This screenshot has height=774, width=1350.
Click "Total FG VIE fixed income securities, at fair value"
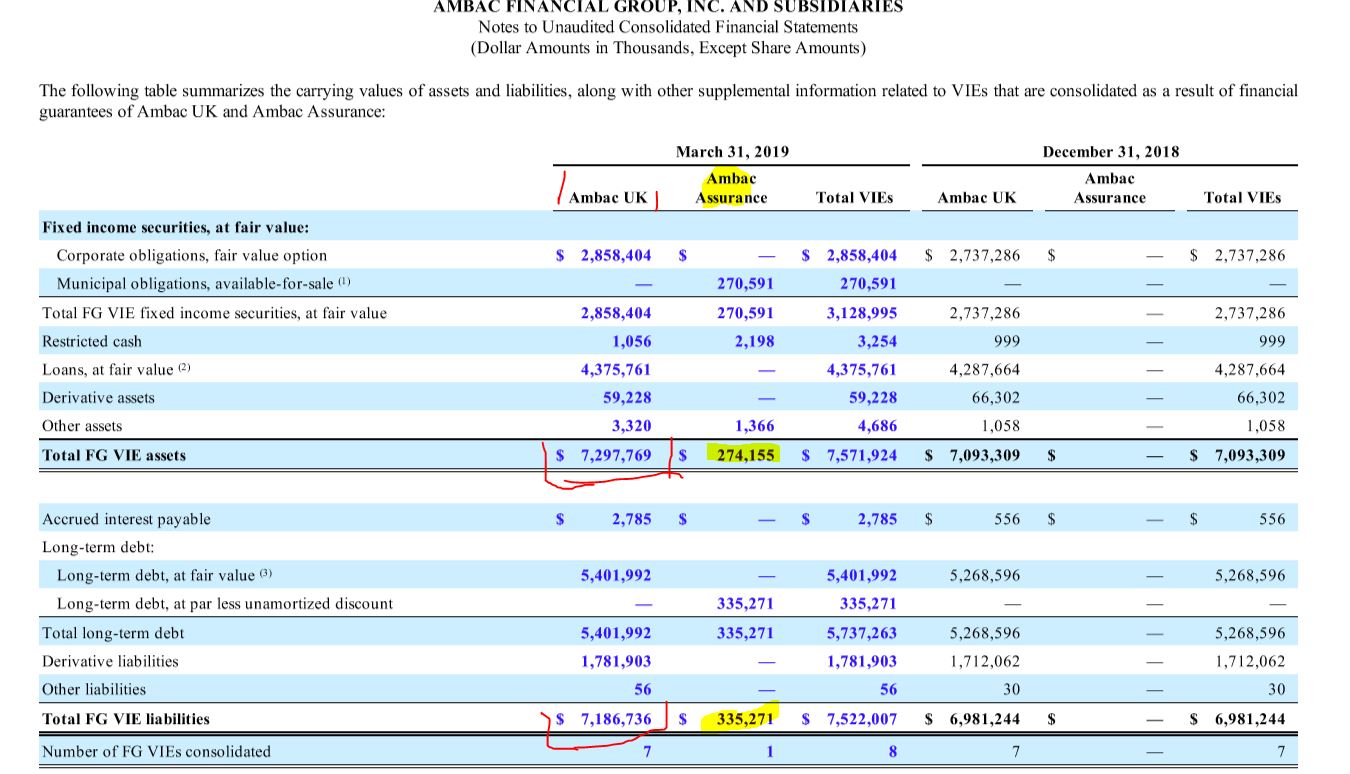214,313
